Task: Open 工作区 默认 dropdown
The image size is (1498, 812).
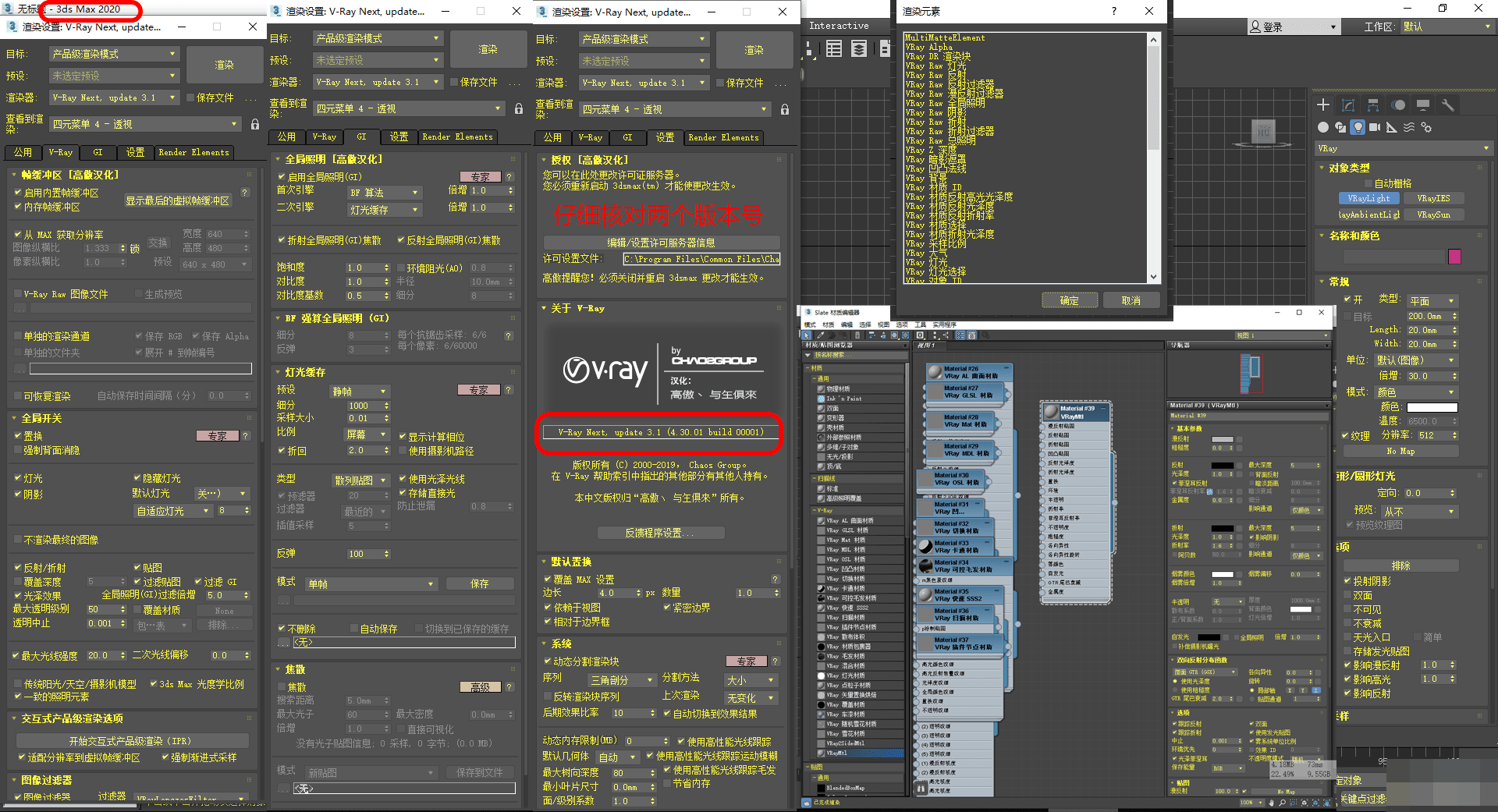Action: (x=1447, y=27)
